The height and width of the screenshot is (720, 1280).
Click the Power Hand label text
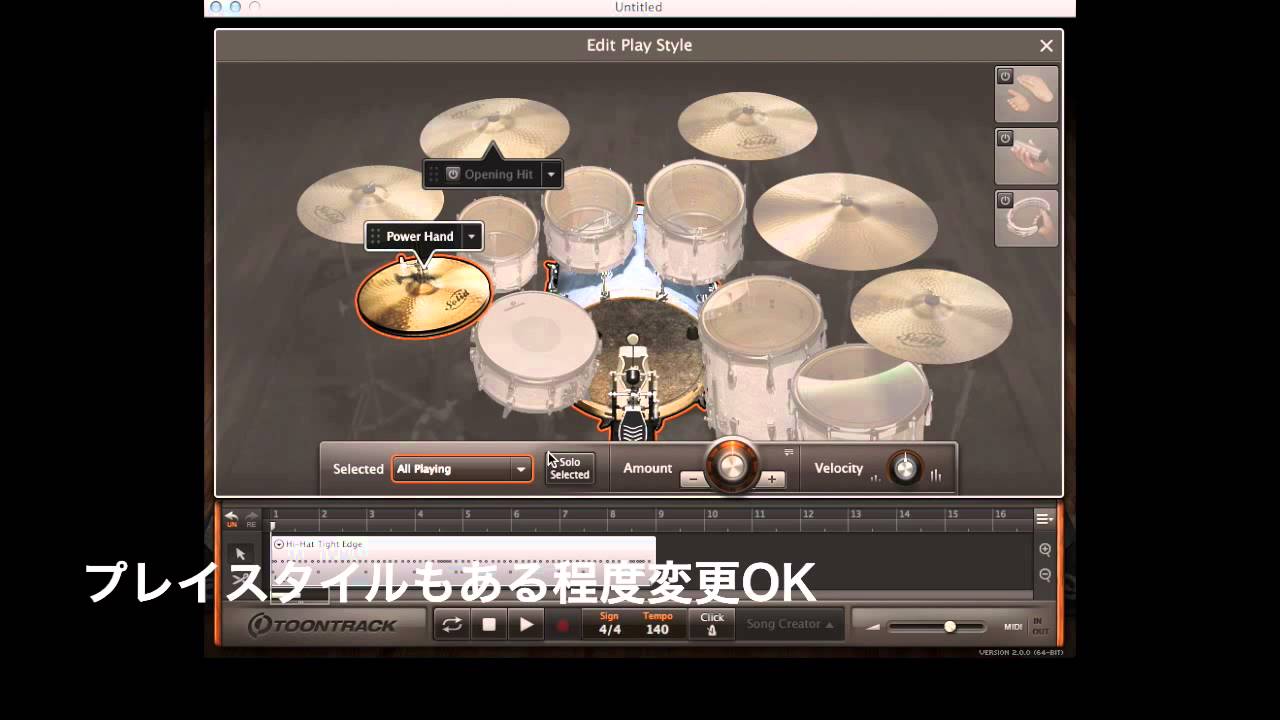pyautogui.click(x=420, y=236)
